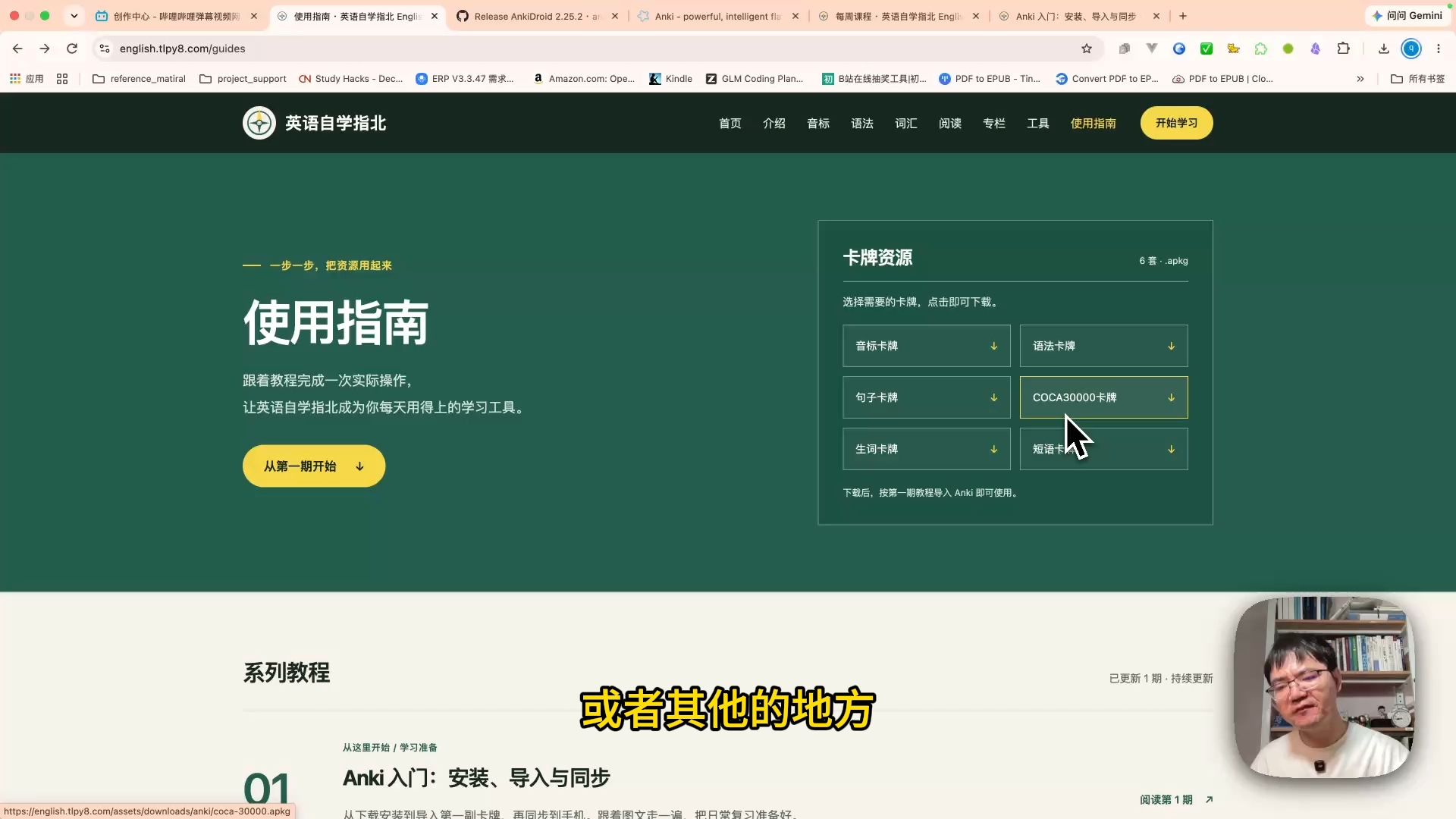The width and height of the screenshot is (1456, 819).
Task: Expand the tab search dropdown arrow
Action: tap(74, 16)
